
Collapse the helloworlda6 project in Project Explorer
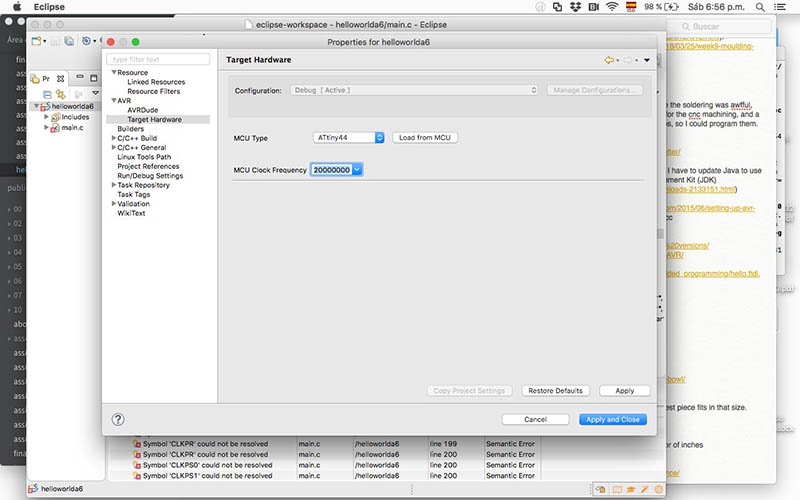click(37, 106)
